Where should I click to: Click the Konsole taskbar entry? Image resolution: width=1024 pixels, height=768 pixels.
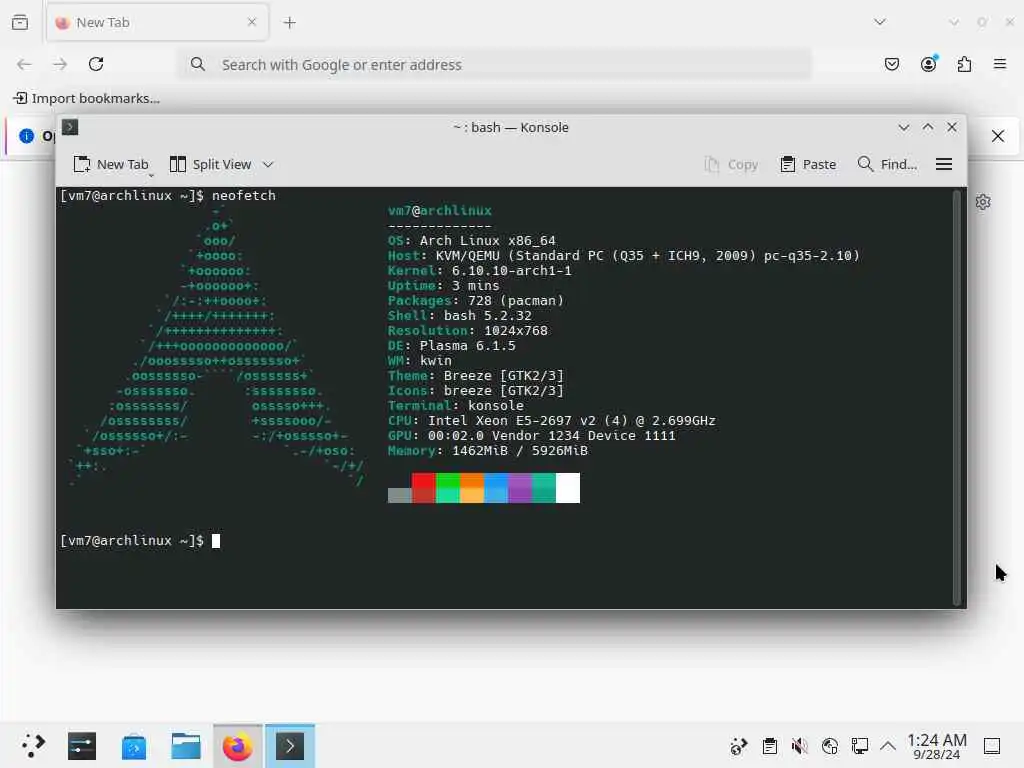pyautogui.click(x=289, y=746)
